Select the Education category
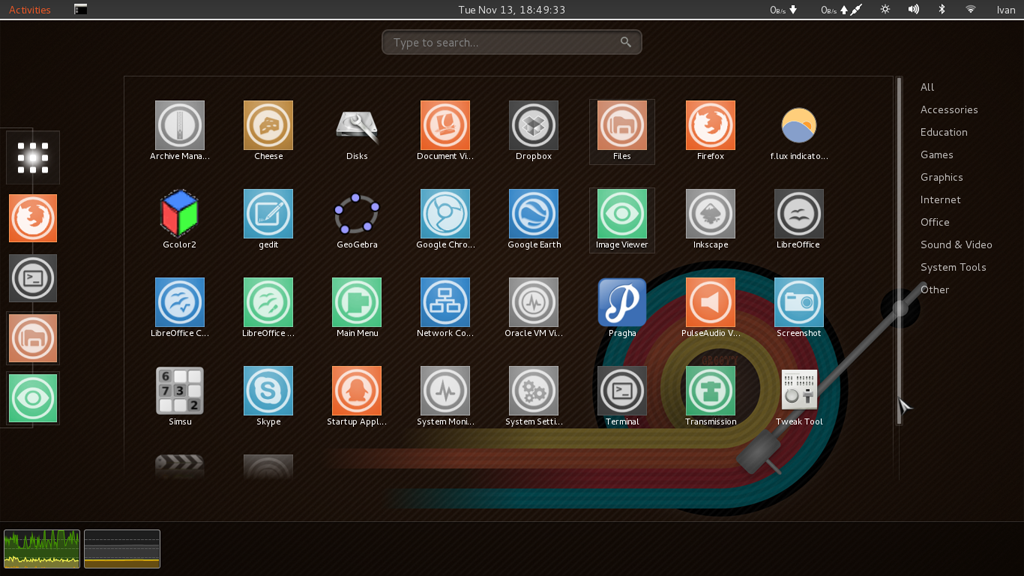This screenshot has height=576, width=1024. click(944, 132)
